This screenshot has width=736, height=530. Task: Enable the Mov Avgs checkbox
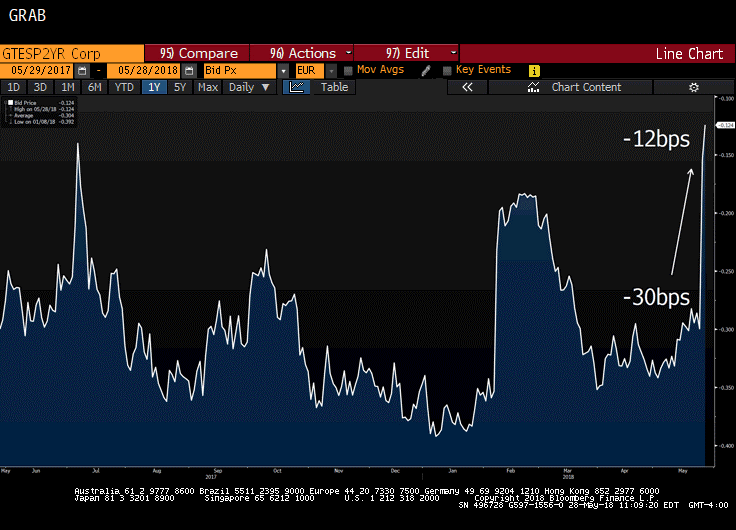tap(348, 71)
